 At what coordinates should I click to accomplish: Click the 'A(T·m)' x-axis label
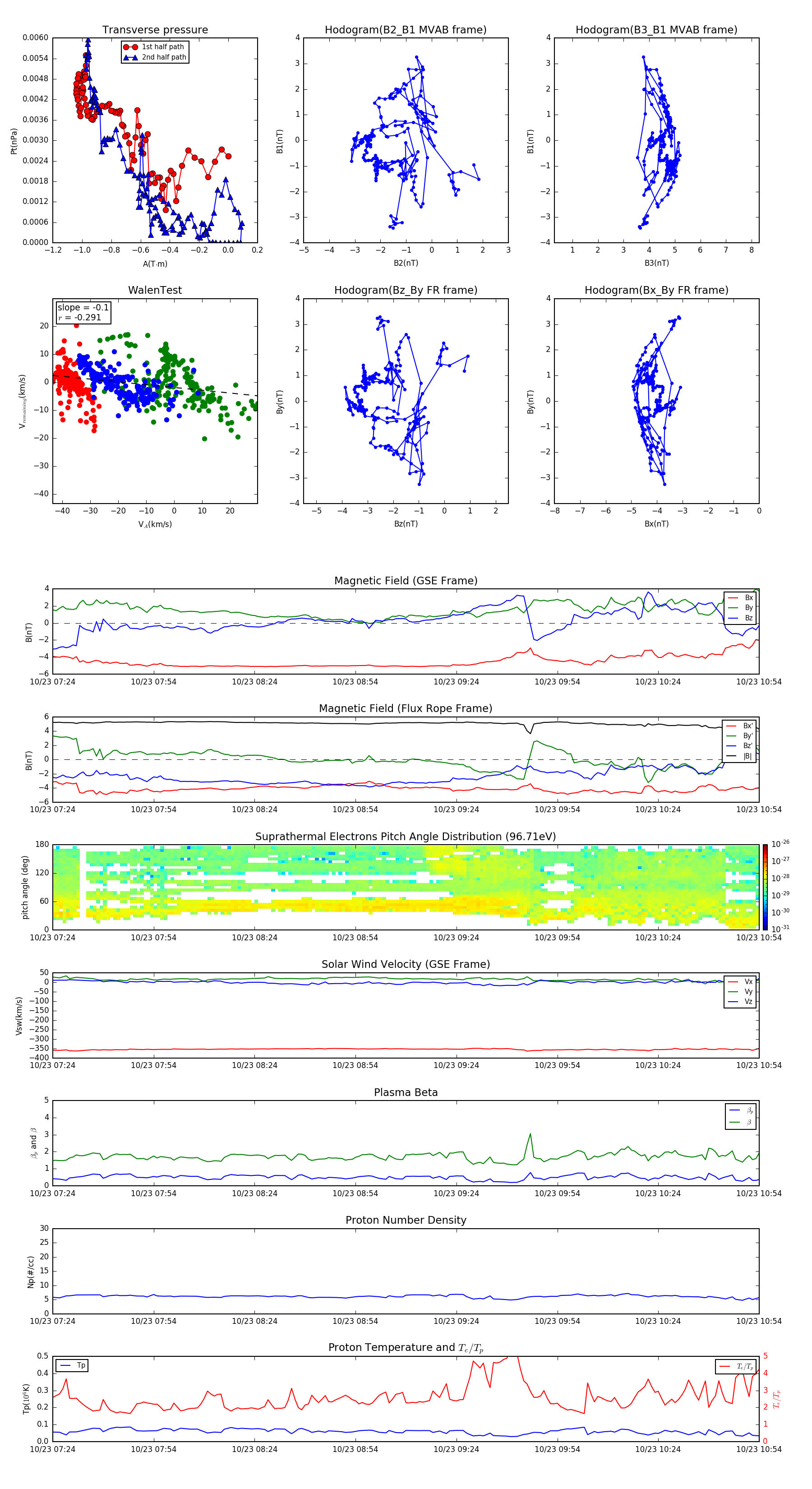(155, 264)
